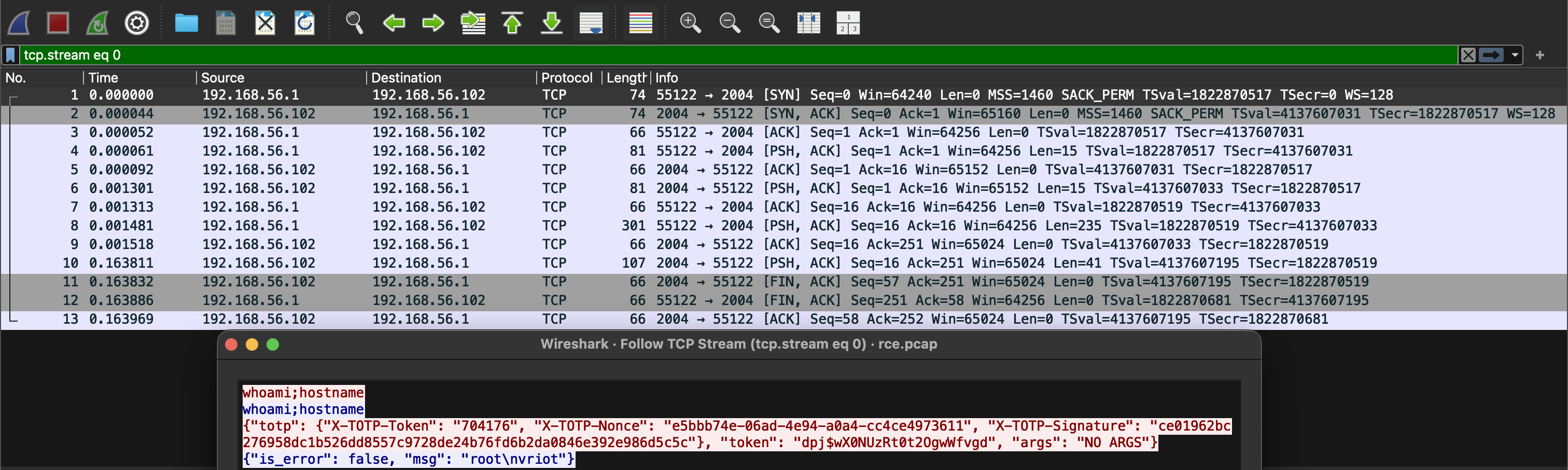Open capture options gear icon
The image size is (1568, 470).
click(137, 23)
